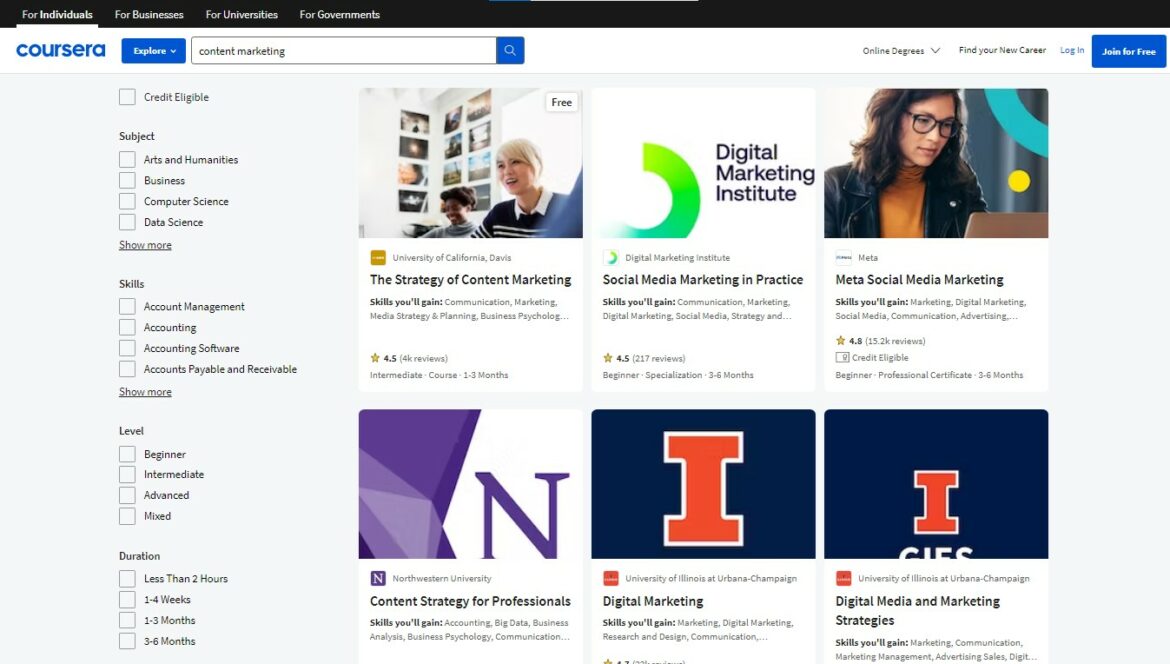Check the Business subject filter
The image size is (1170, 664).
(128, 181)
